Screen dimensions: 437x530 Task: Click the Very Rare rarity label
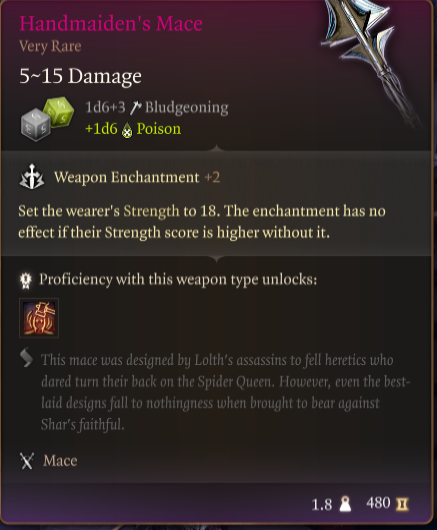(50, 46)
